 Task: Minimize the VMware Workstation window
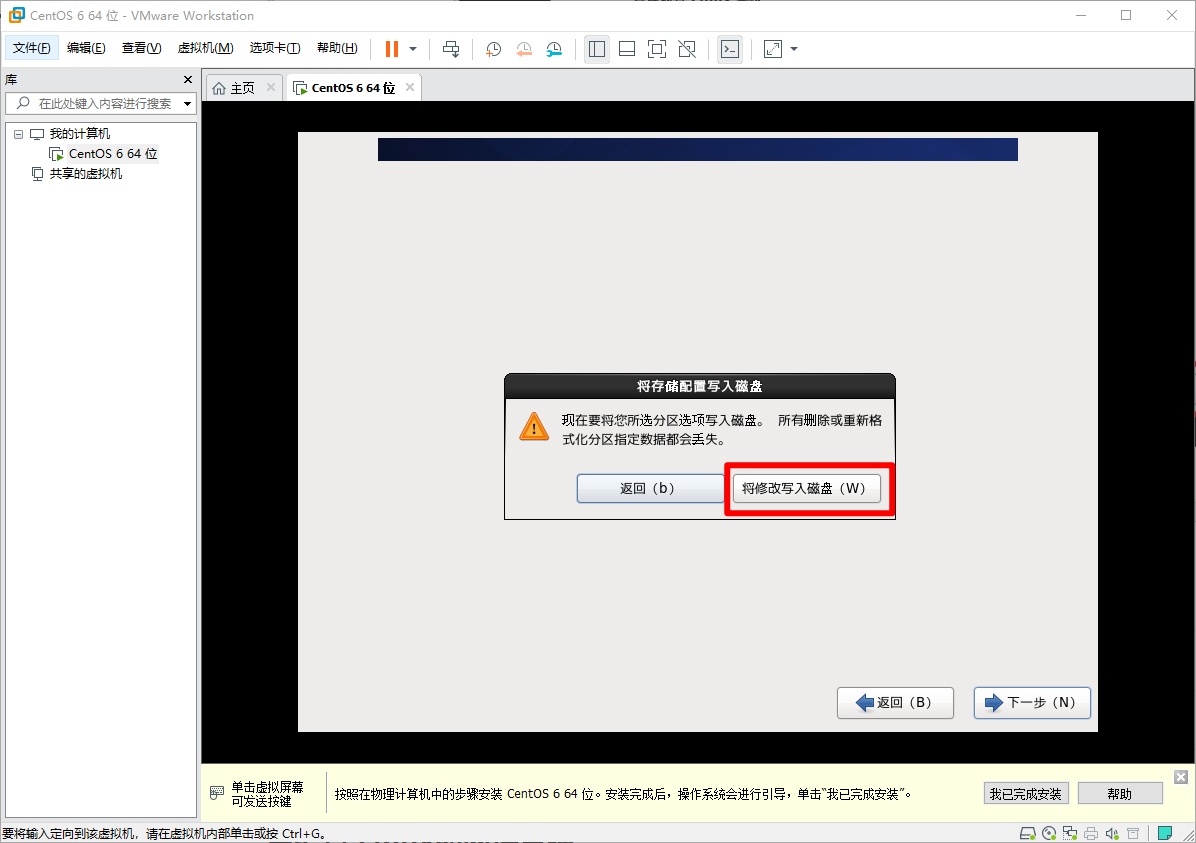(1081, 15)
